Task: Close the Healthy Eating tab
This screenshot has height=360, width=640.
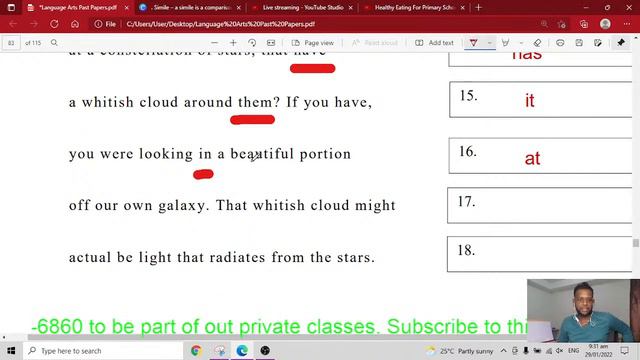Action: [x=462, y=7]
